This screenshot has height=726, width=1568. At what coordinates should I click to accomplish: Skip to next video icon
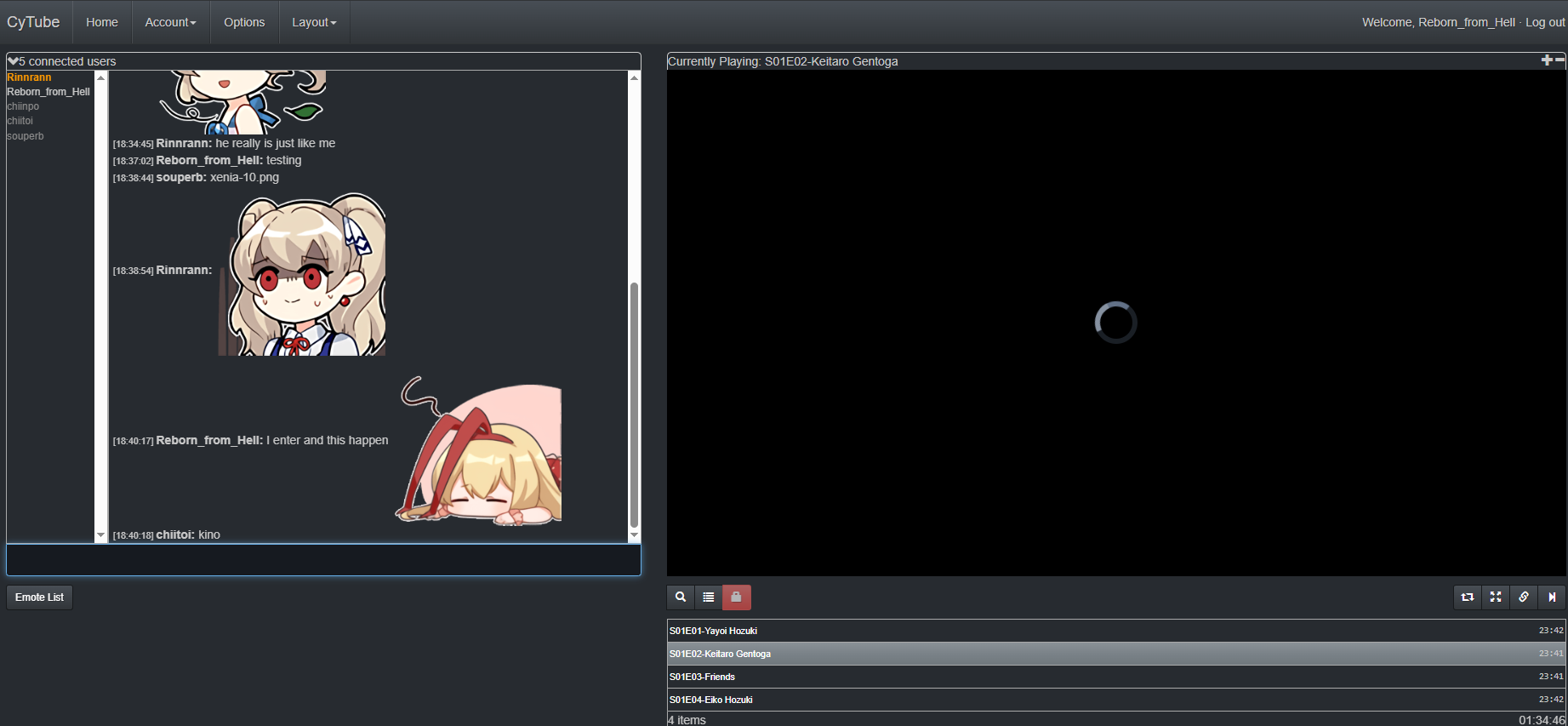pos(1552,597)
